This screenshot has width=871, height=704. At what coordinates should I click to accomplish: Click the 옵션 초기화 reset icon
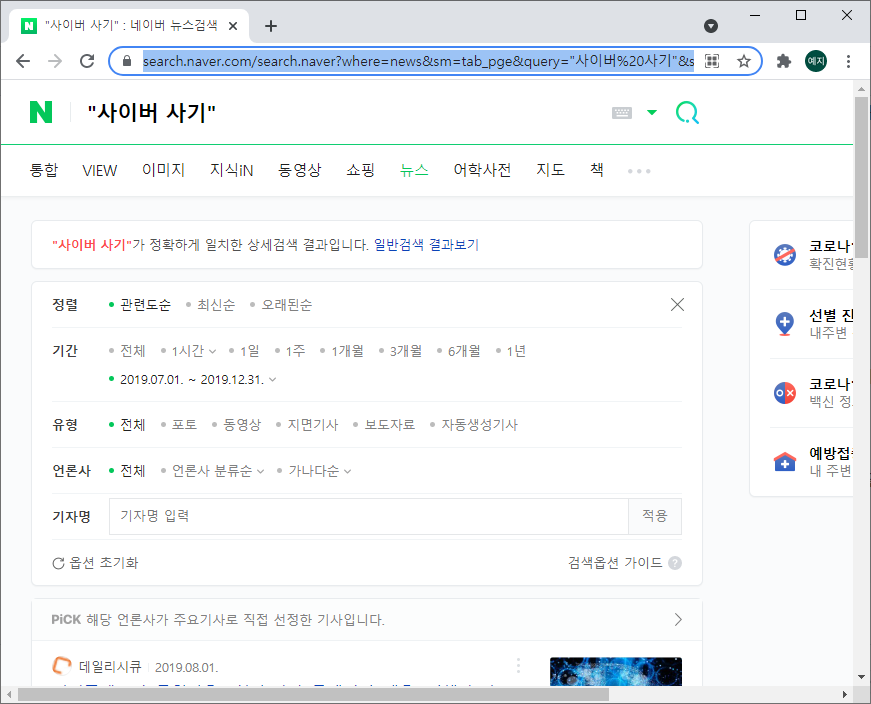(58, 563)
